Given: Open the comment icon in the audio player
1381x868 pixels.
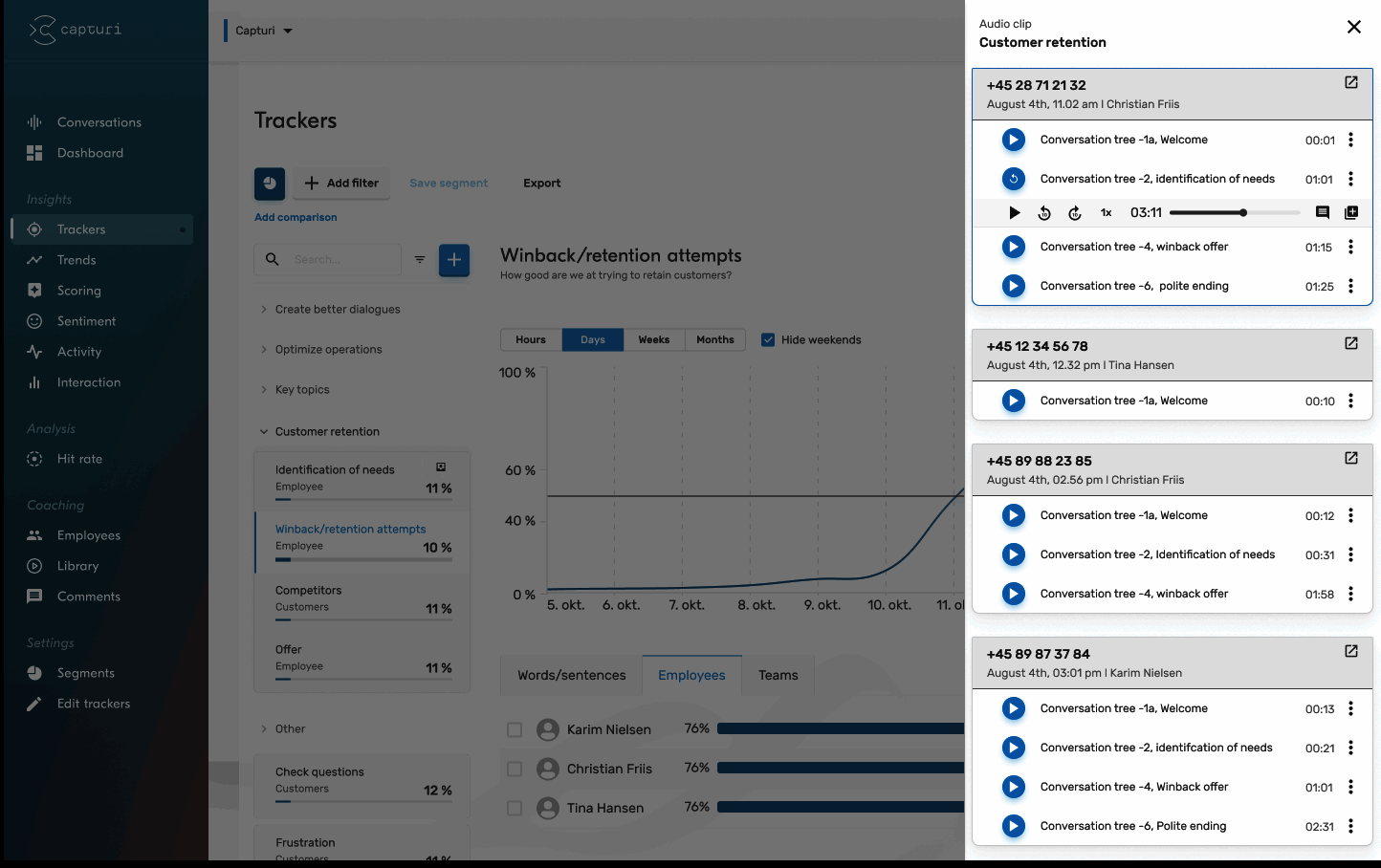Looking at the screenshot, I should [1323, 213].
